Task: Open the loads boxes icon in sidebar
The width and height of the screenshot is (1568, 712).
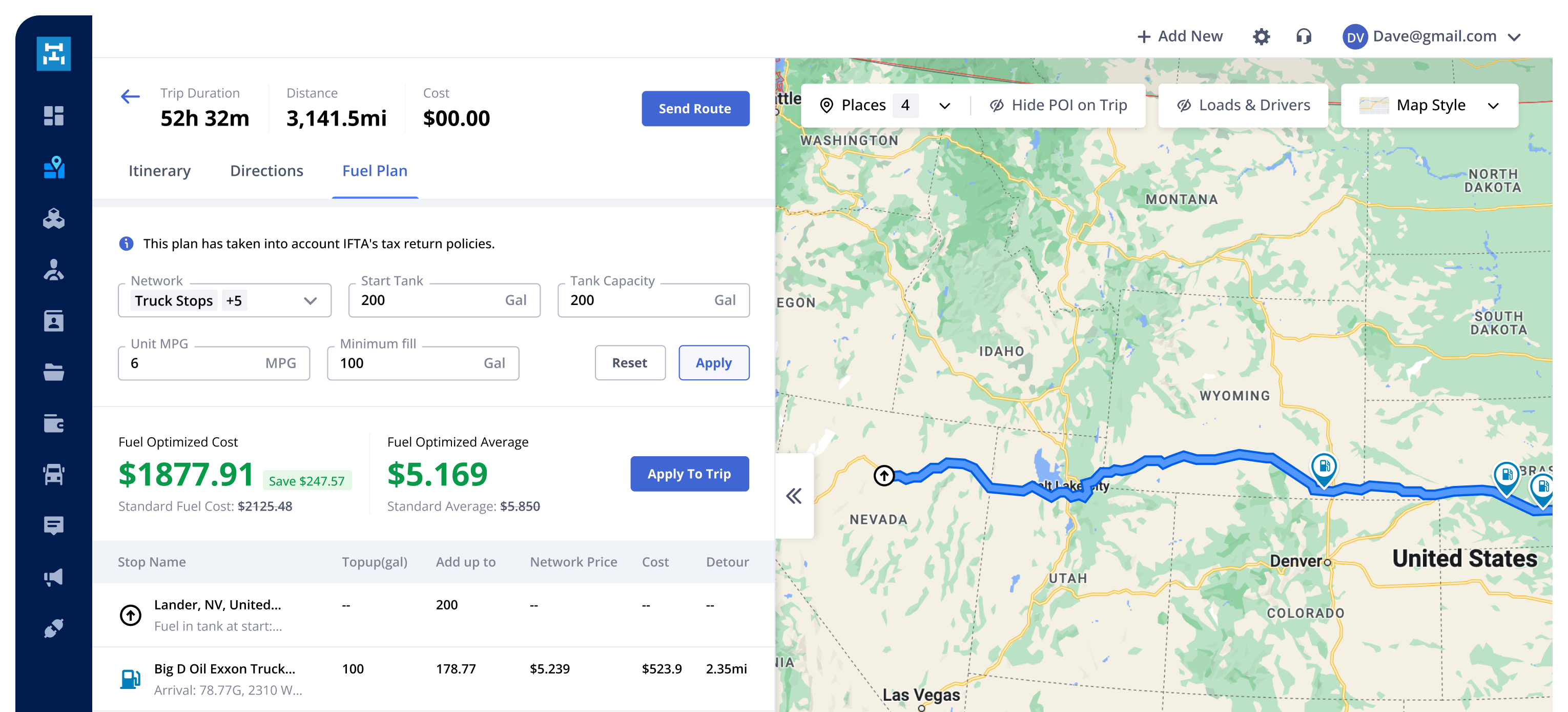Action: point(54,219)
